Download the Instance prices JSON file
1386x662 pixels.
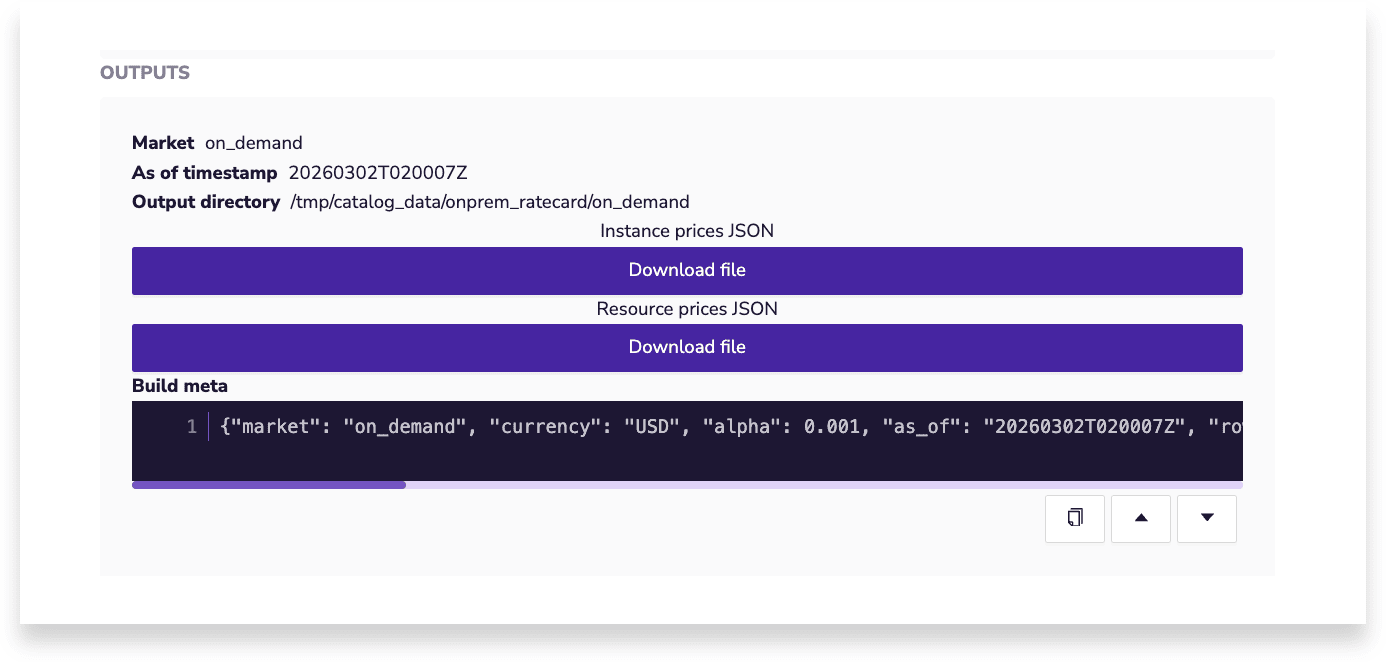pos(687,270)
